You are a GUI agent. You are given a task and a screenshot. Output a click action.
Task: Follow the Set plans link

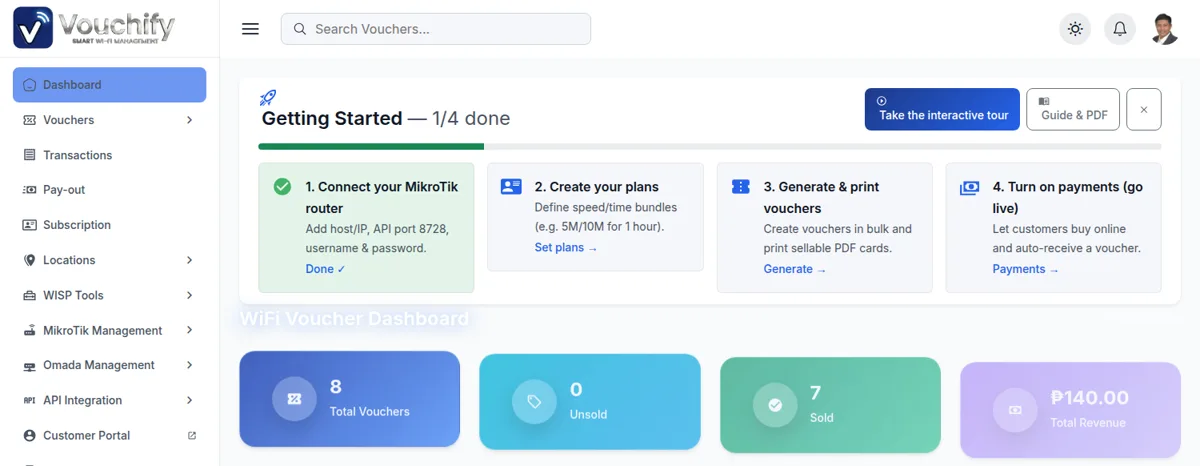(566, 248)
